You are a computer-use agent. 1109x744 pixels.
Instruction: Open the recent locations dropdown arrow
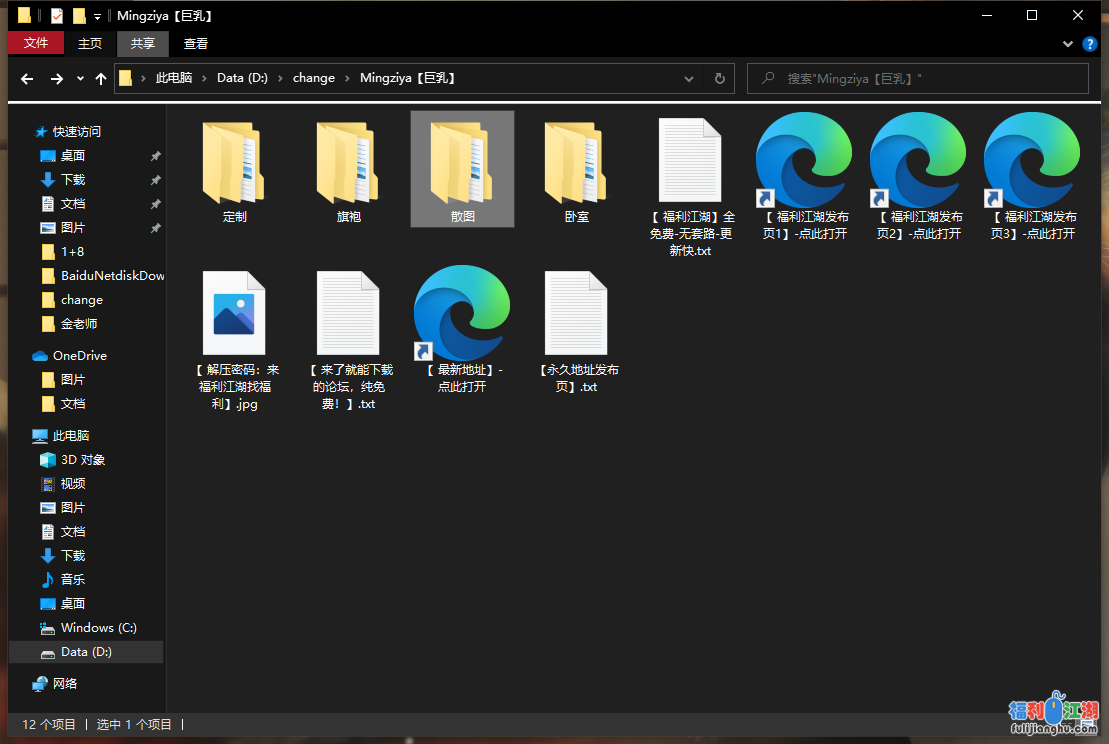pos(80,79)
